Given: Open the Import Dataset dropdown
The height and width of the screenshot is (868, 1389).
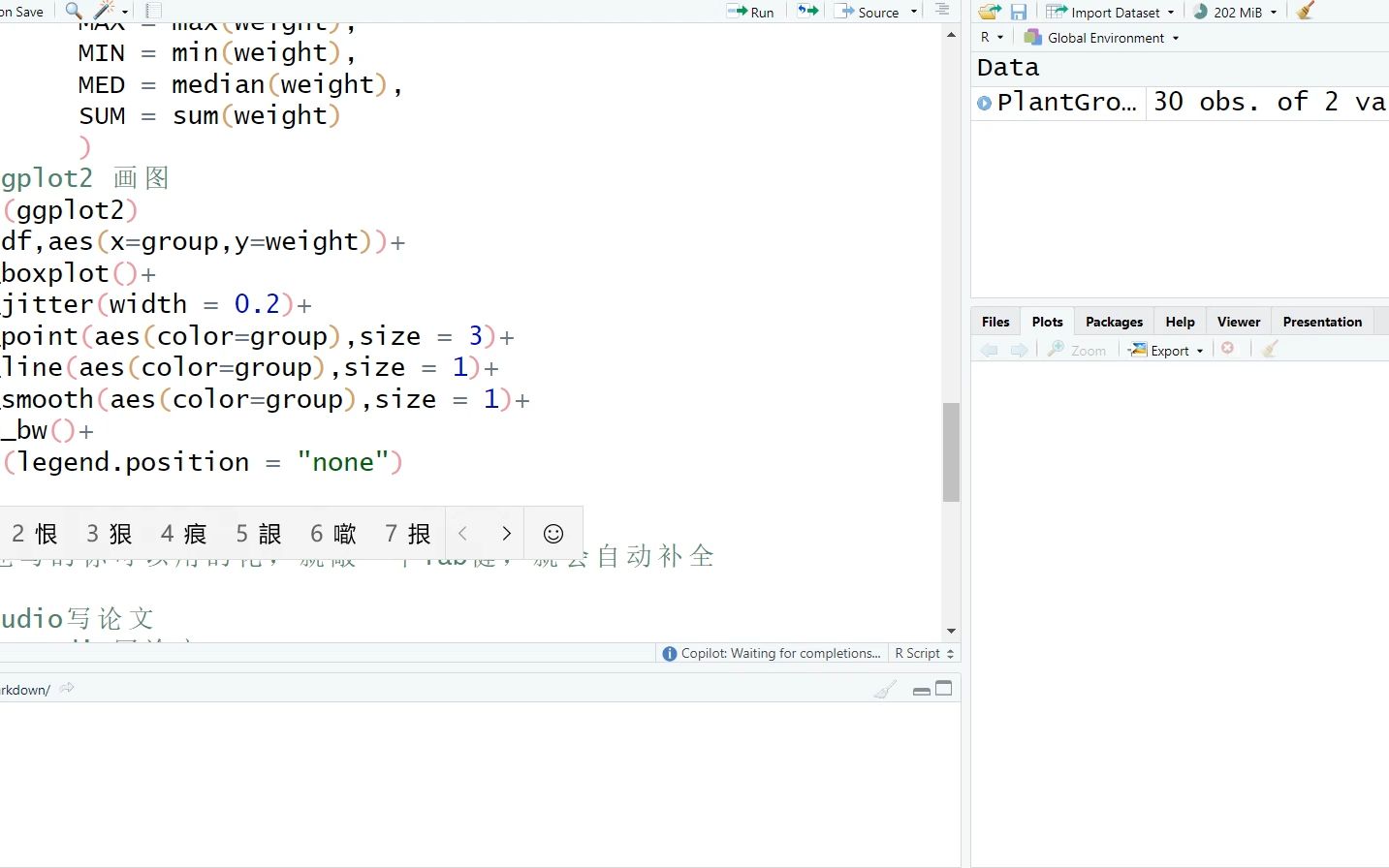Looking at the screenshot, I should point(1110,12).
